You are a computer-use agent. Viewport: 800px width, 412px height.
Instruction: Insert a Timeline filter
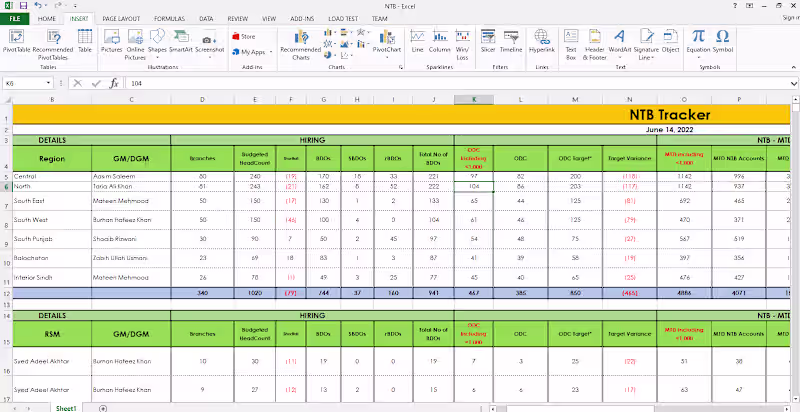tap(511, 42)
